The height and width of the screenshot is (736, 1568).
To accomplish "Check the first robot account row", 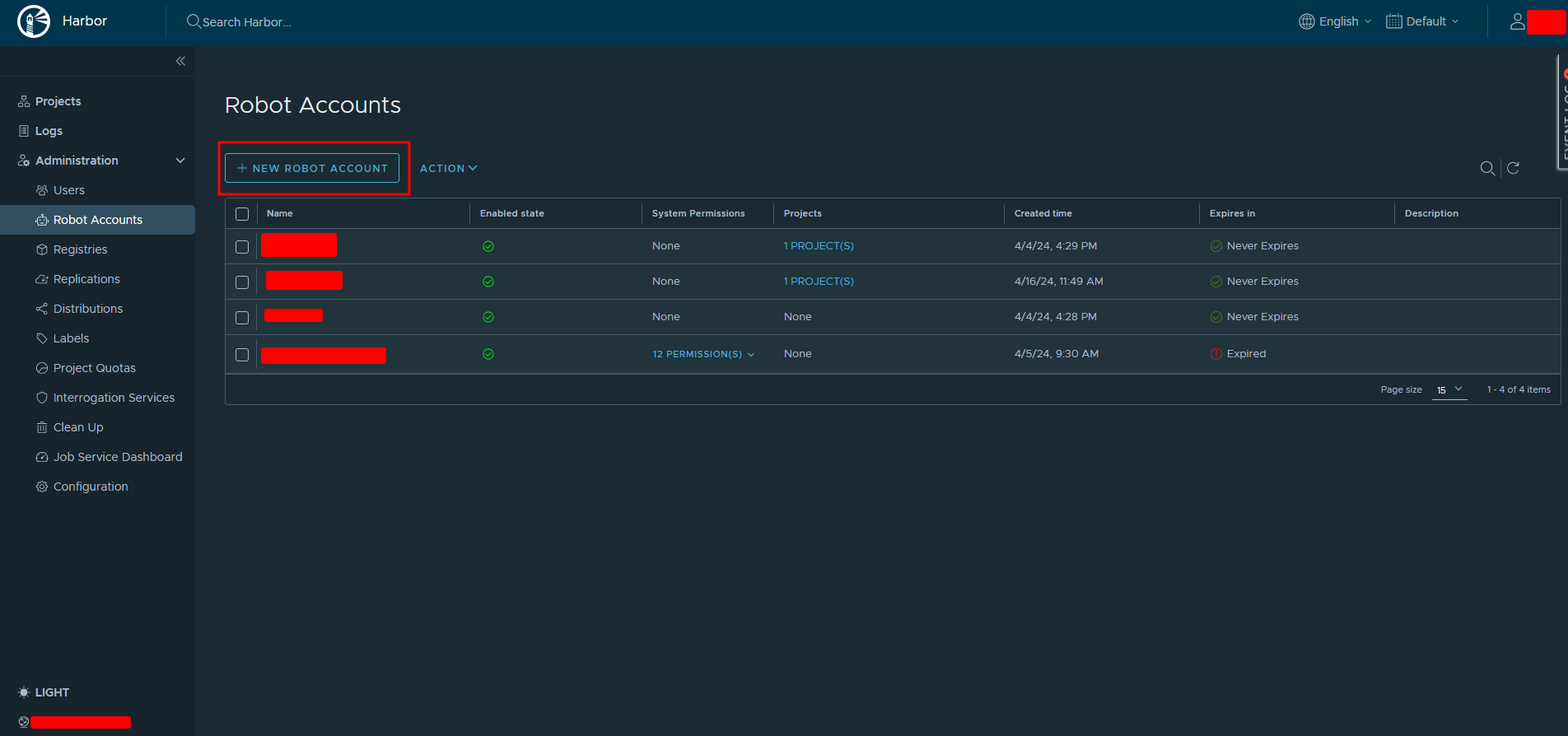I will coord(242,247).
